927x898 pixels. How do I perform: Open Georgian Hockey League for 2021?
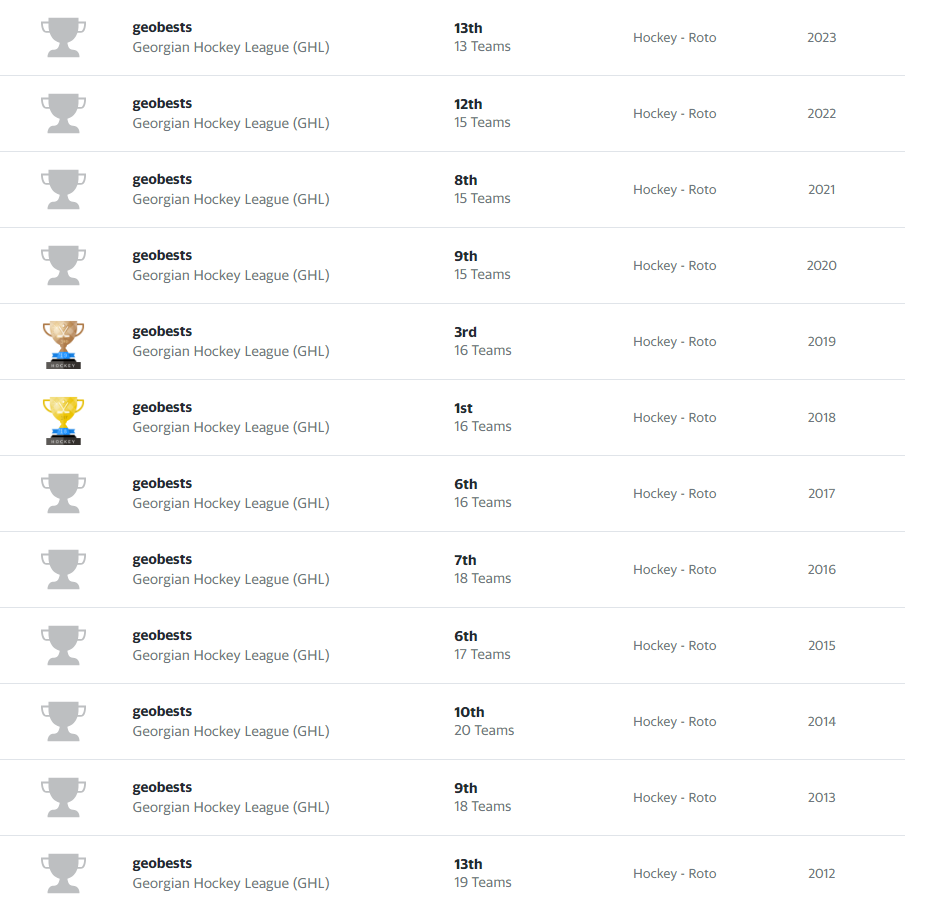(230, 199)
